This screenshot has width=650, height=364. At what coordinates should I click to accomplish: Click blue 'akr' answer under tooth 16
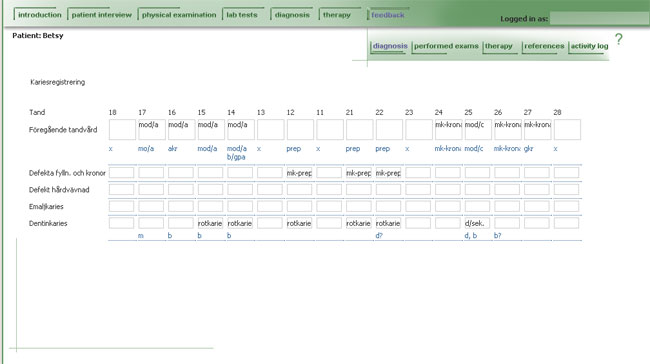tap(172, 148)
